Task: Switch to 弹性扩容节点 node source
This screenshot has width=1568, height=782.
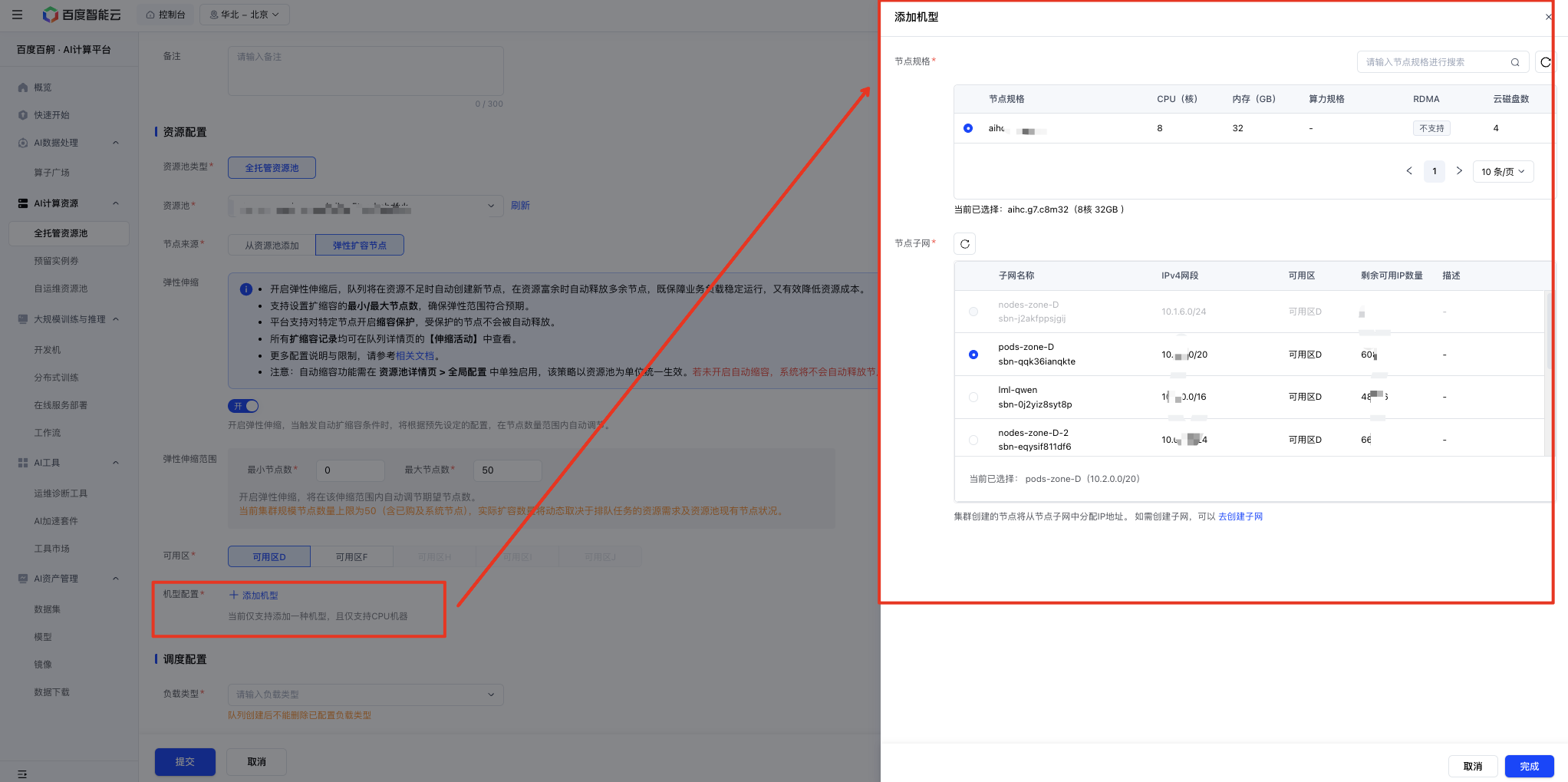Action: (x=359, y=246)
